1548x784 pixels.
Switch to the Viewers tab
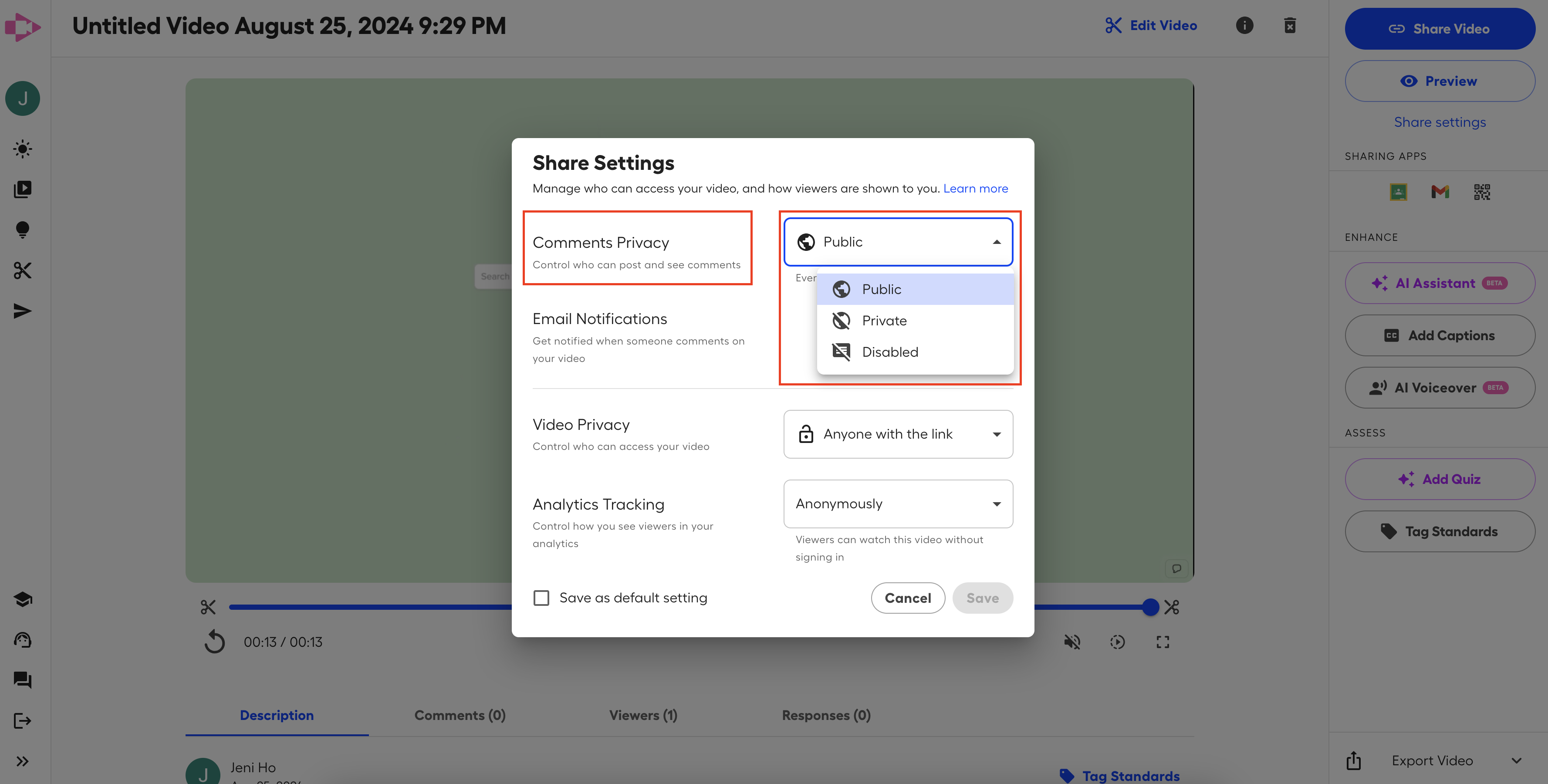643,715
